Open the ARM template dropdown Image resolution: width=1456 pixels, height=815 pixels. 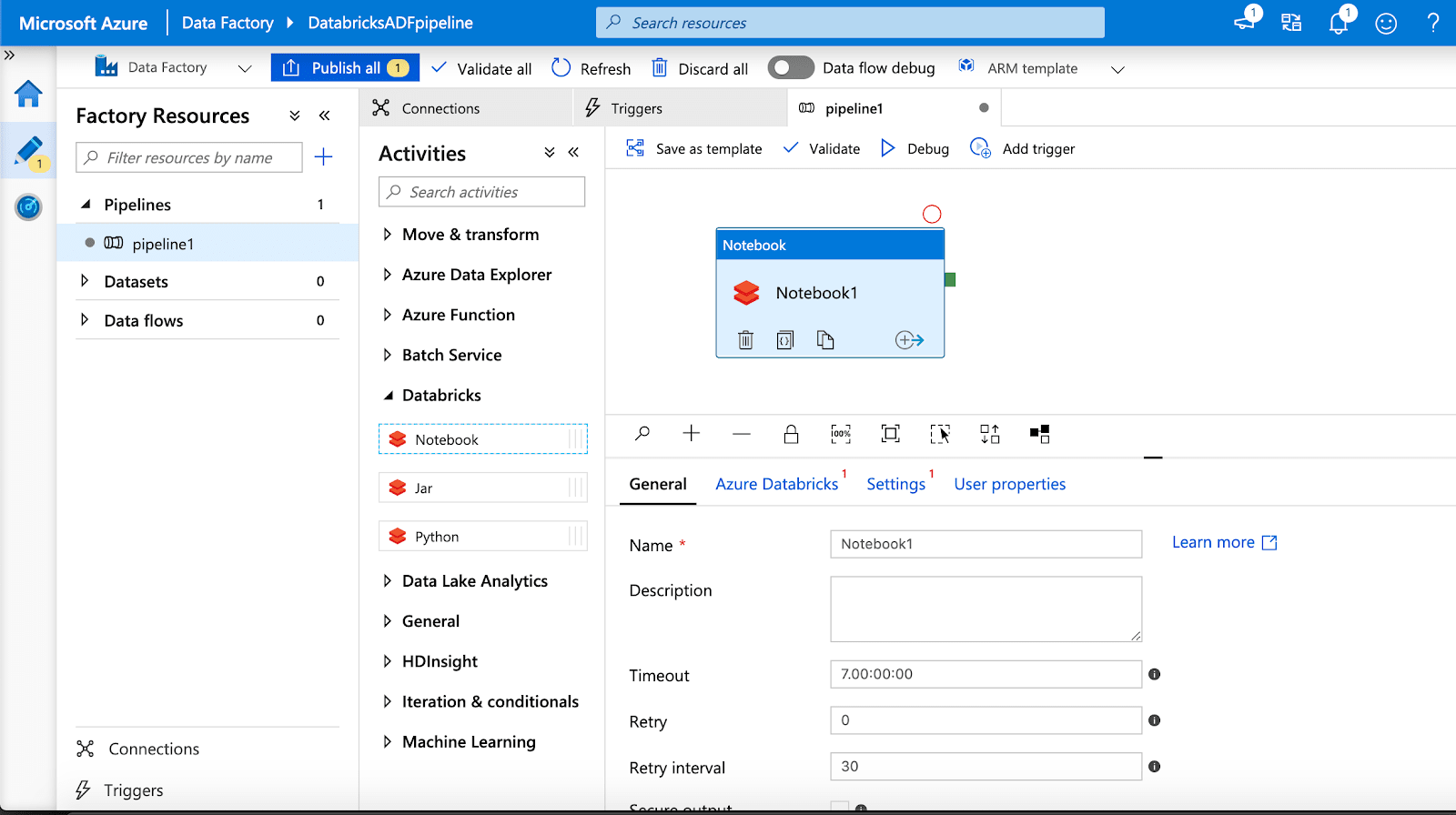click(x=1117, y=69)
